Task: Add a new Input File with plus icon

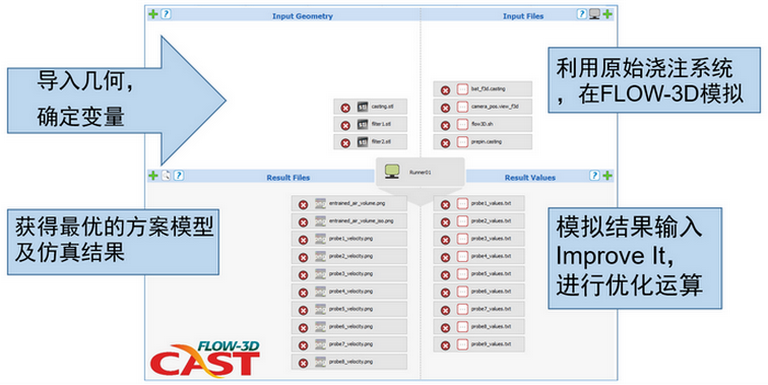Action: [607, 14]
